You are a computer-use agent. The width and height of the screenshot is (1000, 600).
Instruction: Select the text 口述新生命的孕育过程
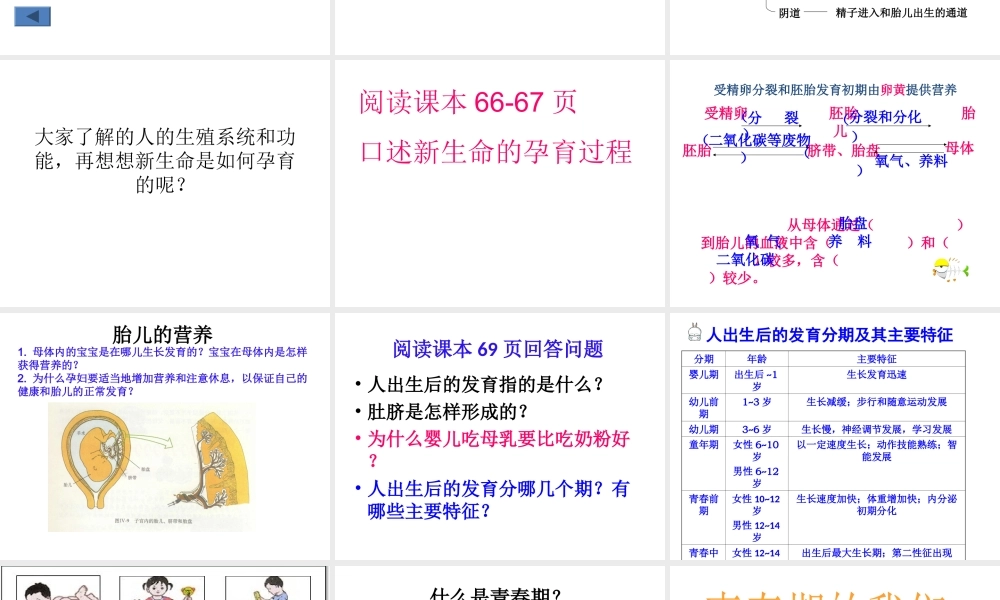pyautogui.click(x=496, y=152)
